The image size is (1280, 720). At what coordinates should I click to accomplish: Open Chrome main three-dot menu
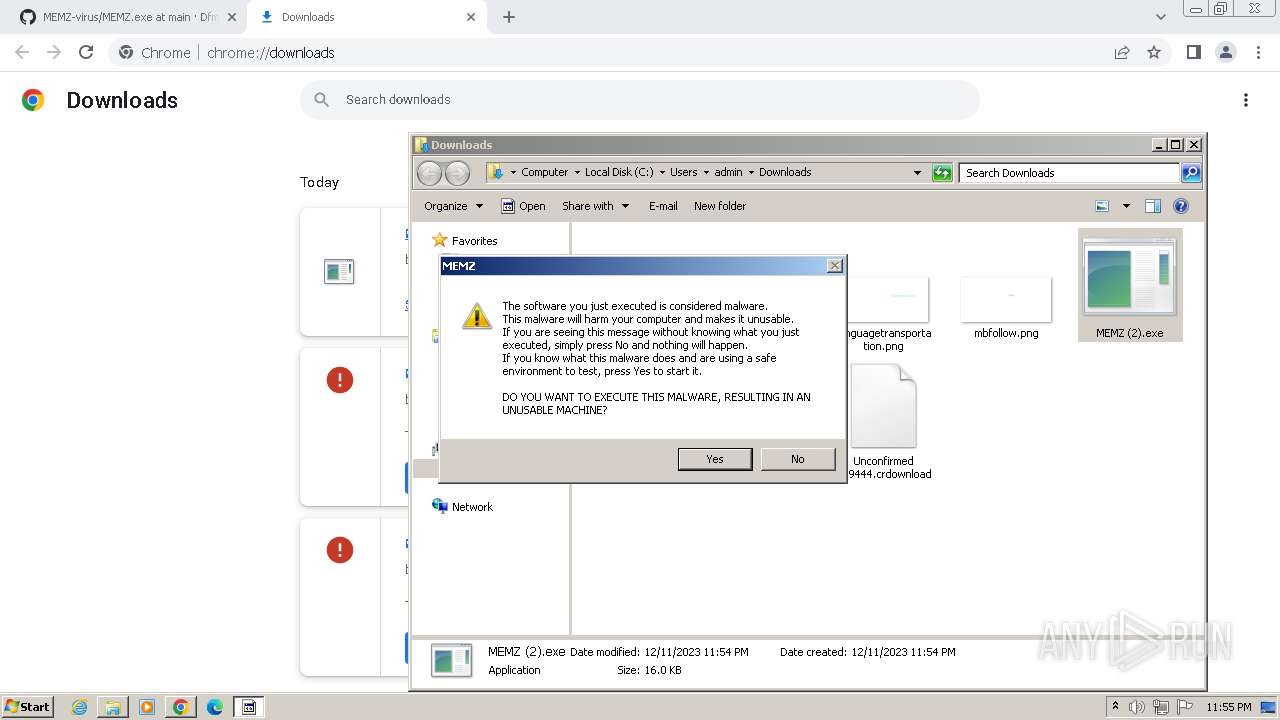click(1258, 53)
